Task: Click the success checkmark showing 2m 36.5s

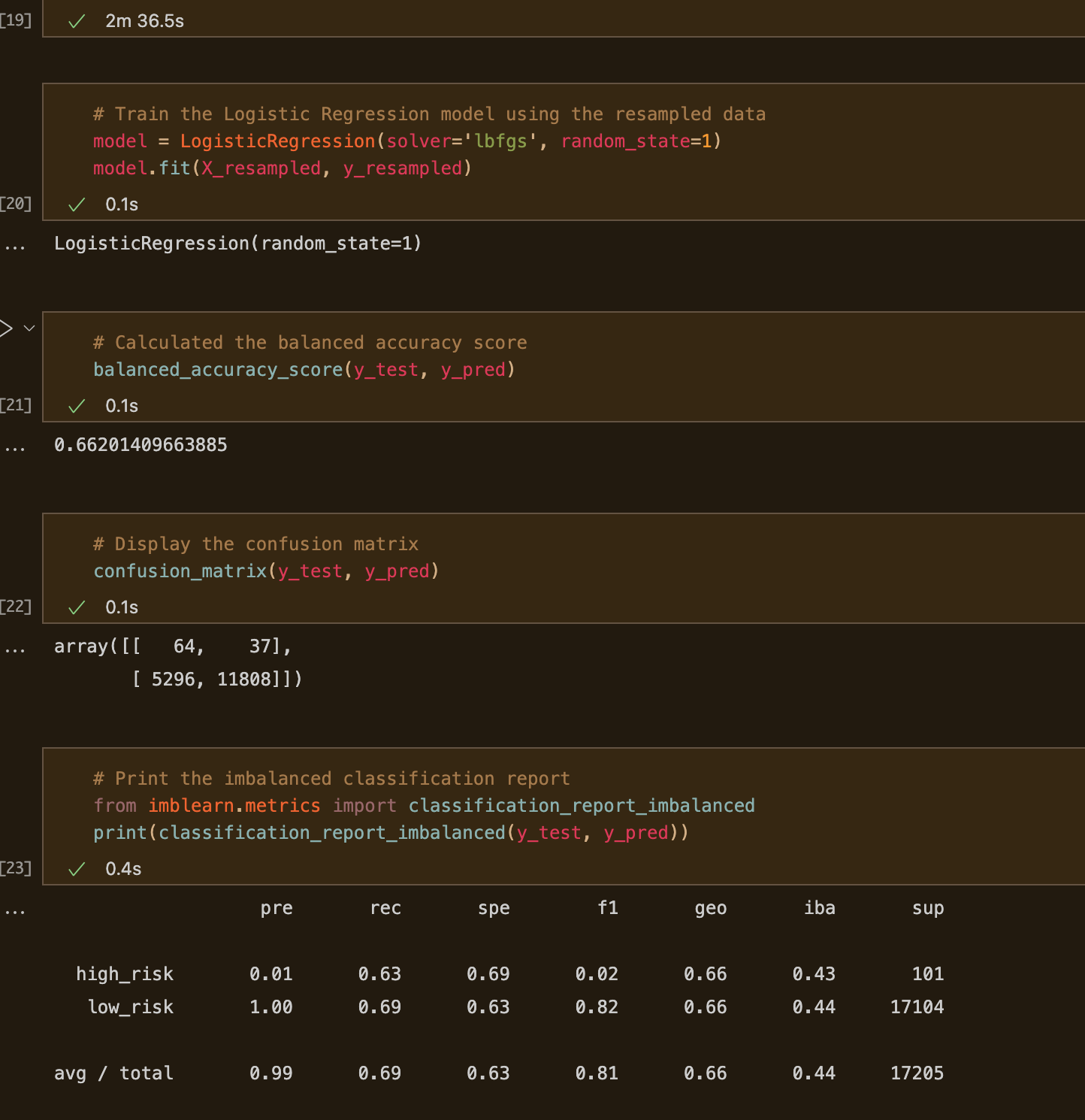Action: pyautogui.click(x=75, y=21)
